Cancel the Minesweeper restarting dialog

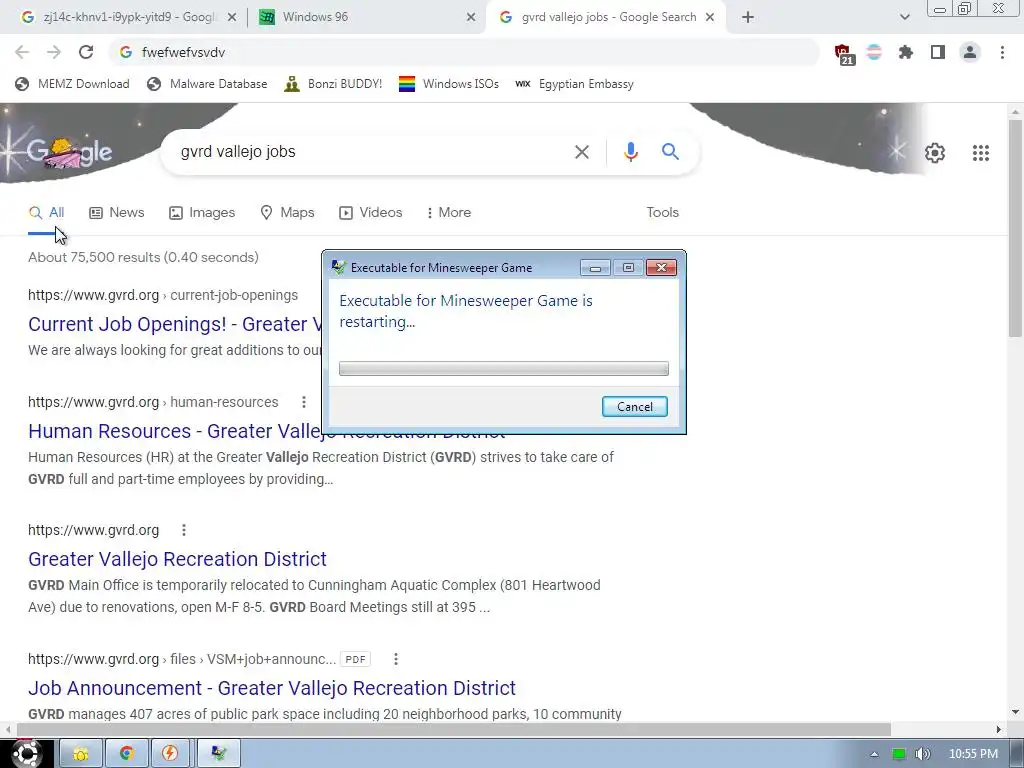click(x=634, y=406)
